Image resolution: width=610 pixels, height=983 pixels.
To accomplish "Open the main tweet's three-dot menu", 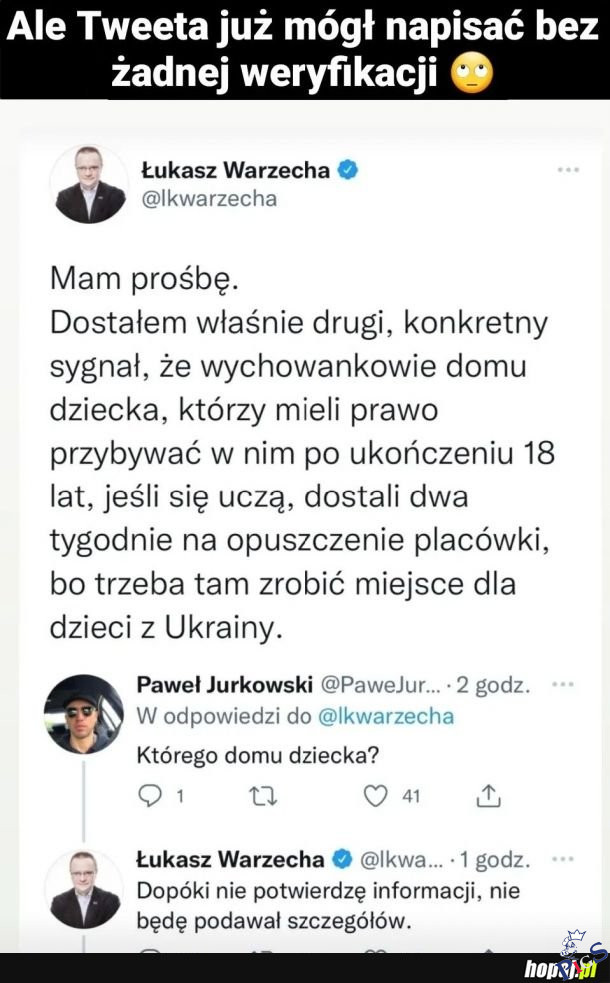I will [x=568, y=171].
